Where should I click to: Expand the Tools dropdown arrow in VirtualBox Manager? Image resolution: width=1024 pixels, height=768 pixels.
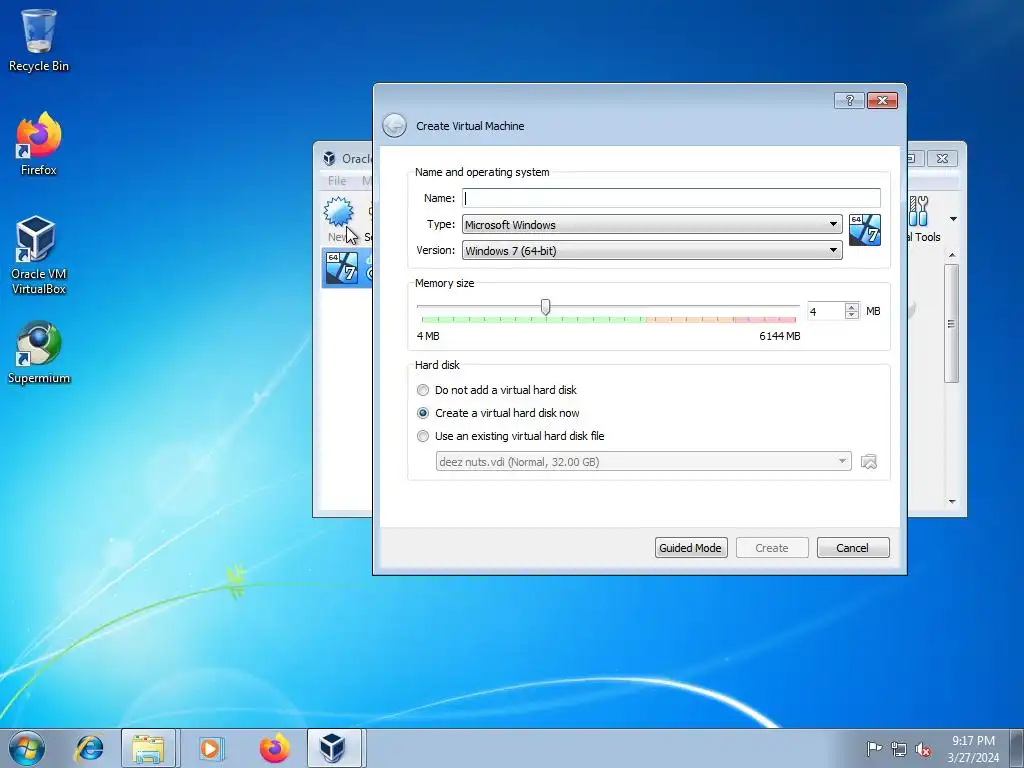point(953,219)
